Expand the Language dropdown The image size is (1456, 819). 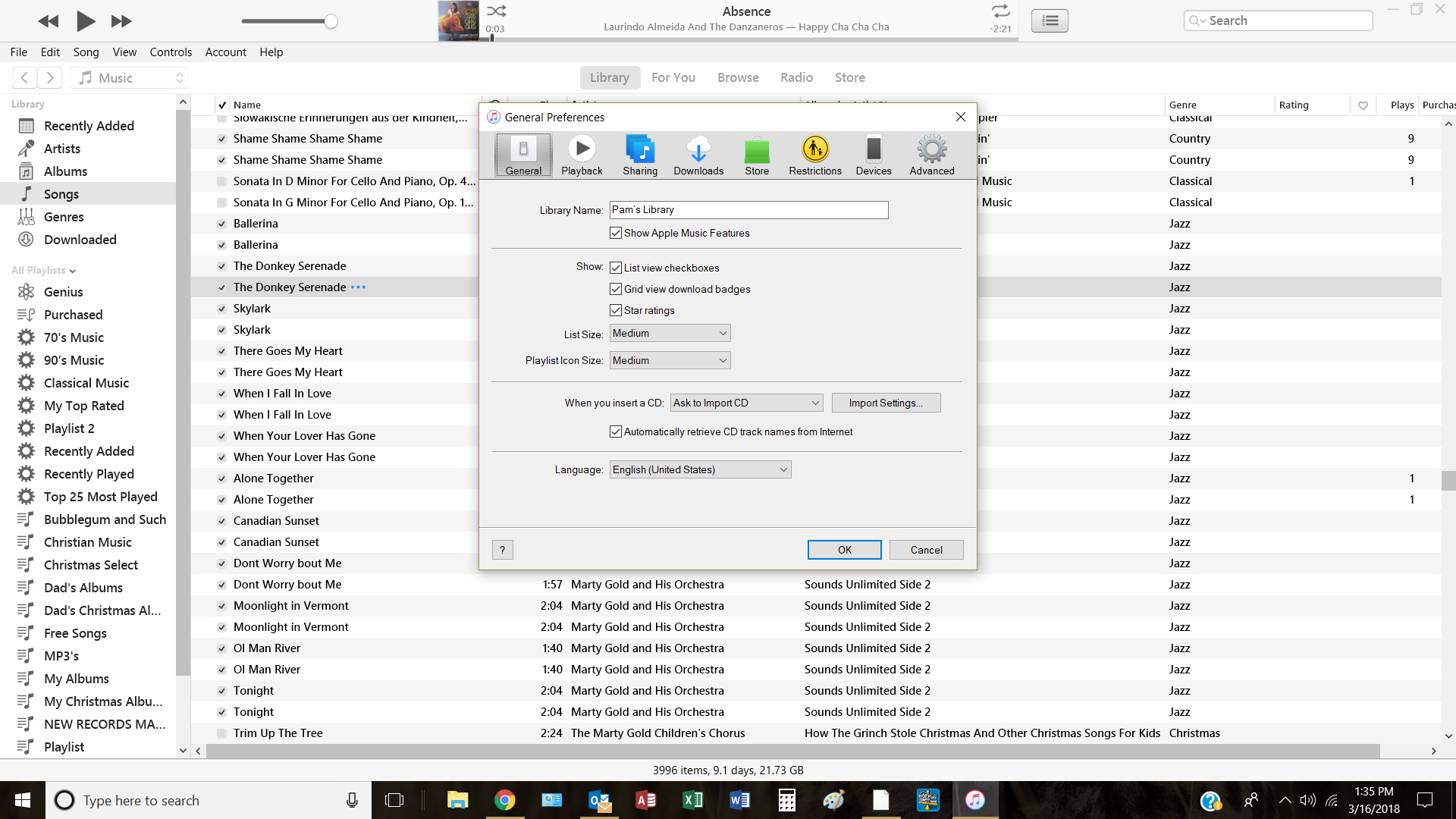700,470
